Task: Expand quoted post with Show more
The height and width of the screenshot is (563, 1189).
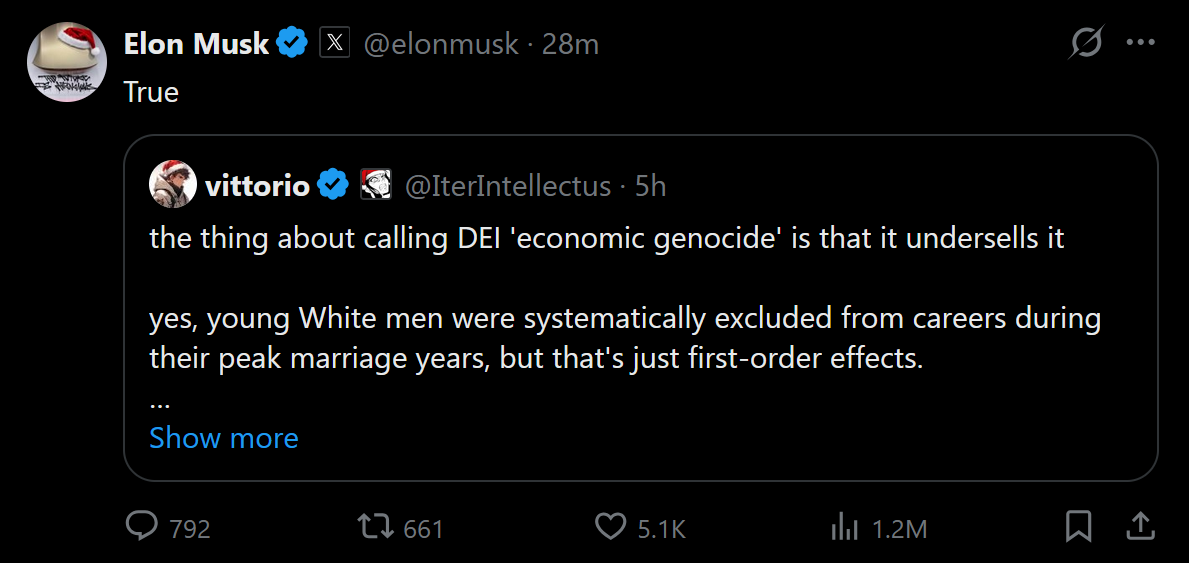Action: pyautogui.click(x=224, y=438)
